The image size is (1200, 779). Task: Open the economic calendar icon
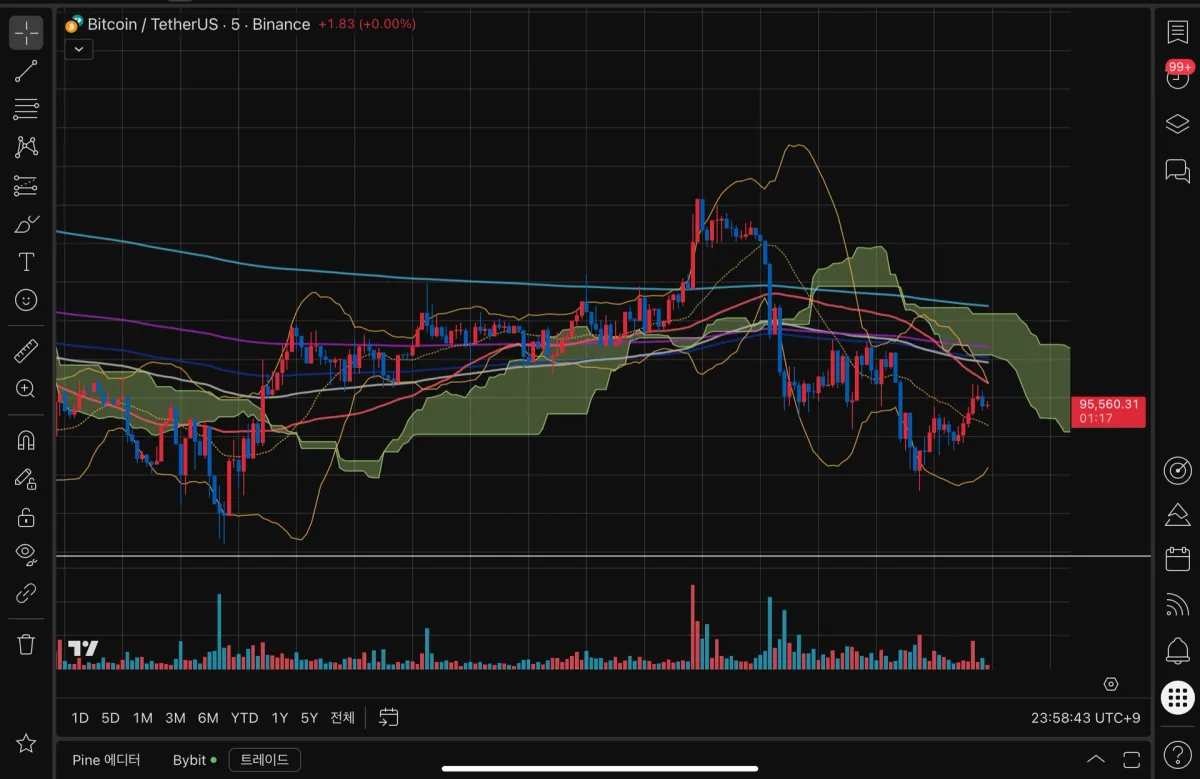pos(1177,559)
